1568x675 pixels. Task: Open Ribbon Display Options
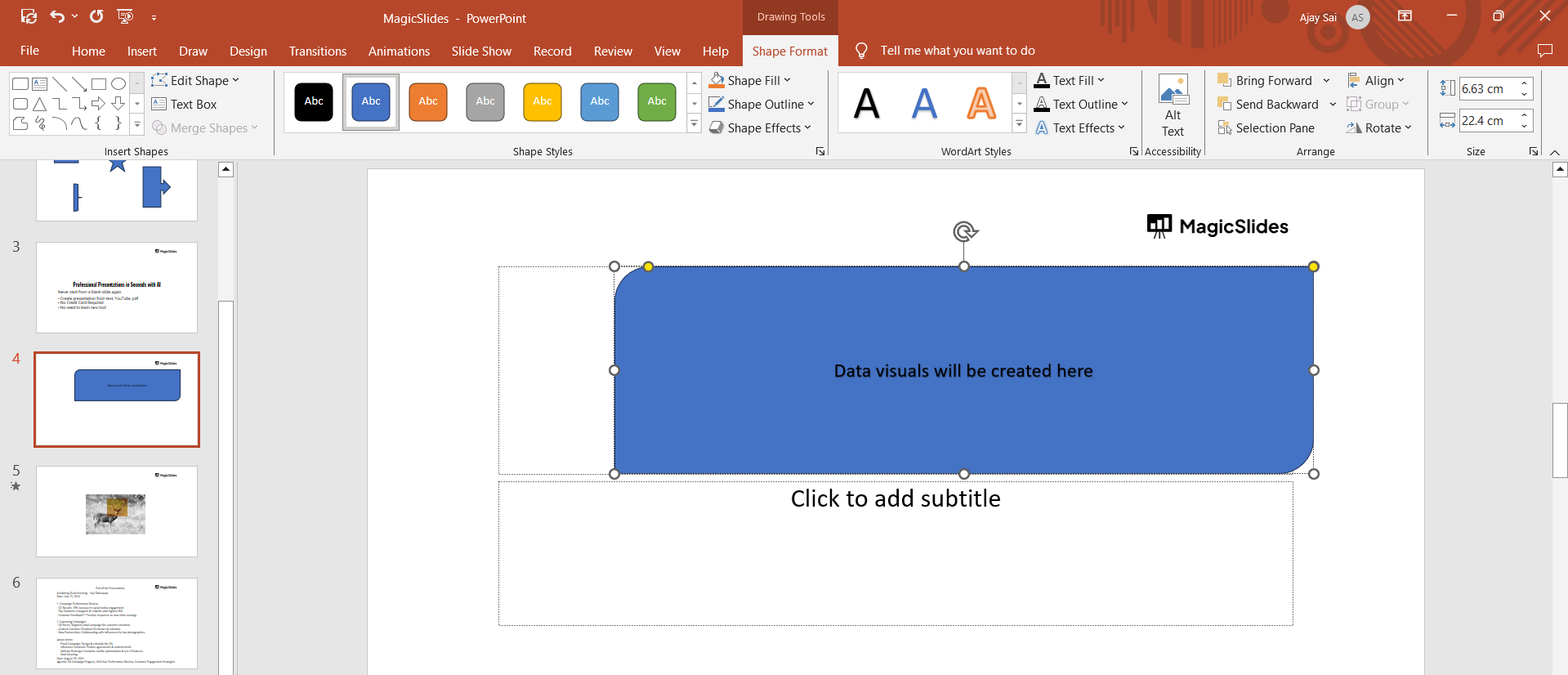[x=1405, y=16]
